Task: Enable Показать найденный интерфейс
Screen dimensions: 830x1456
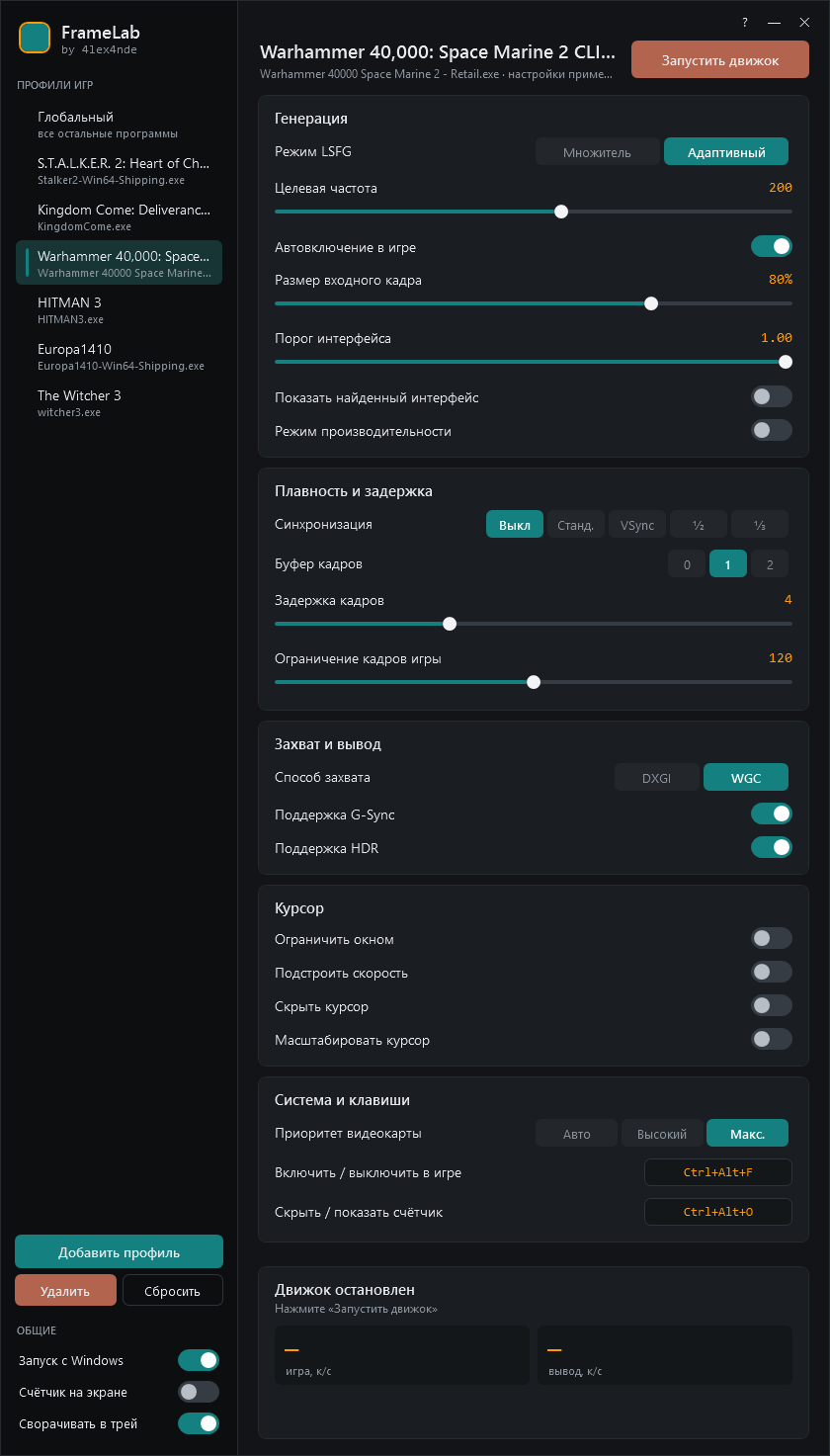Action: point(772,396)
